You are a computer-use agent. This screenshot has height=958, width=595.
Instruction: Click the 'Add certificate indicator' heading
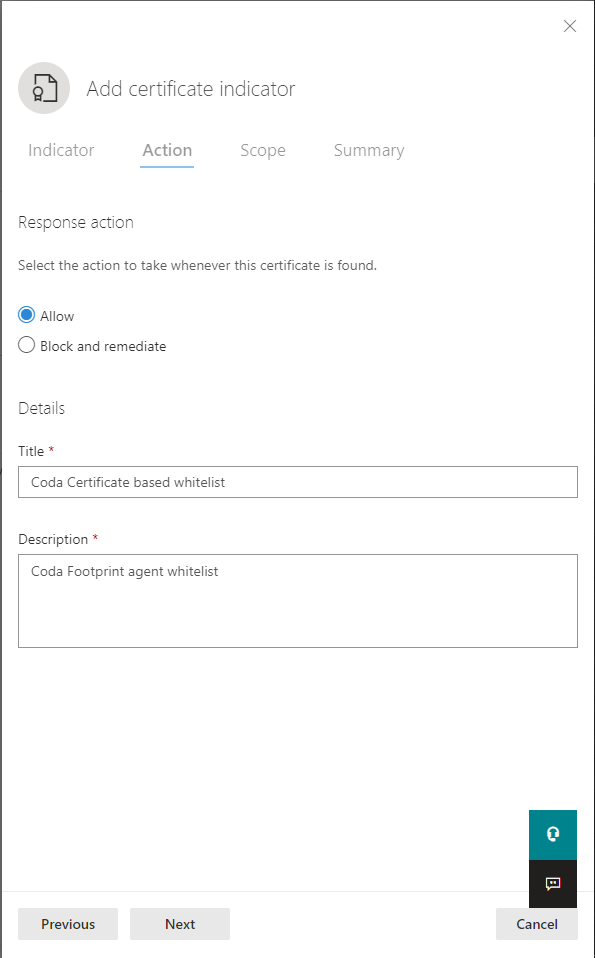click(191, 89)
